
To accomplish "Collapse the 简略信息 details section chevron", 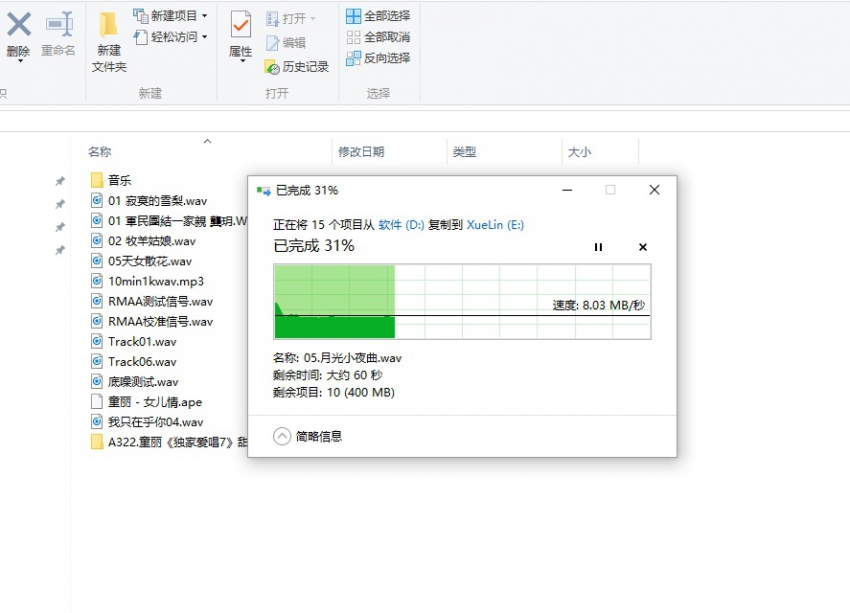I will point(282,436).
